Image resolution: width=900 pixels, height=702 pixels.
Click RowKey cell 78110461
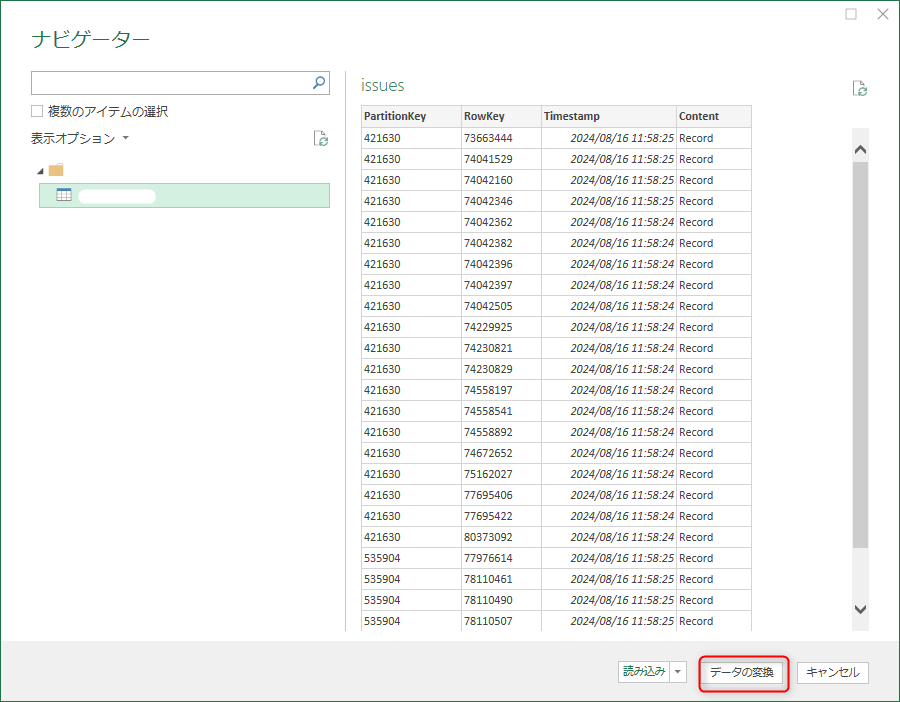[x=501, y=579]
